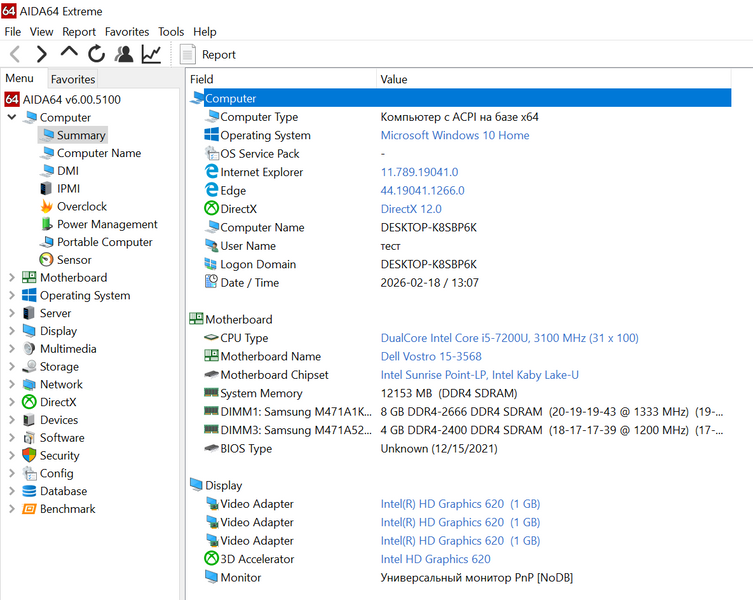
Task: Click the Sensor gauge icon in tree
Action: tap(46, 260)
